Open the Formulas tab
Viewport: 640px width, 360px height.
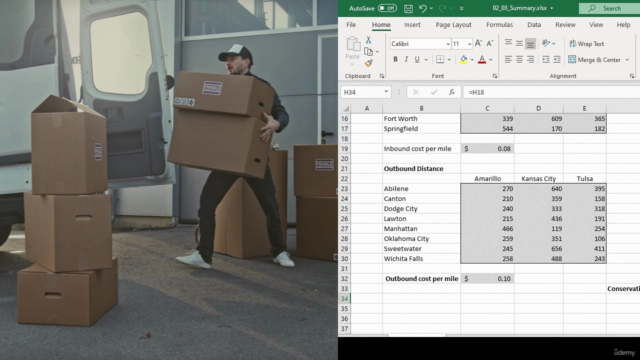pyautogui.click(x=499, y=24)
